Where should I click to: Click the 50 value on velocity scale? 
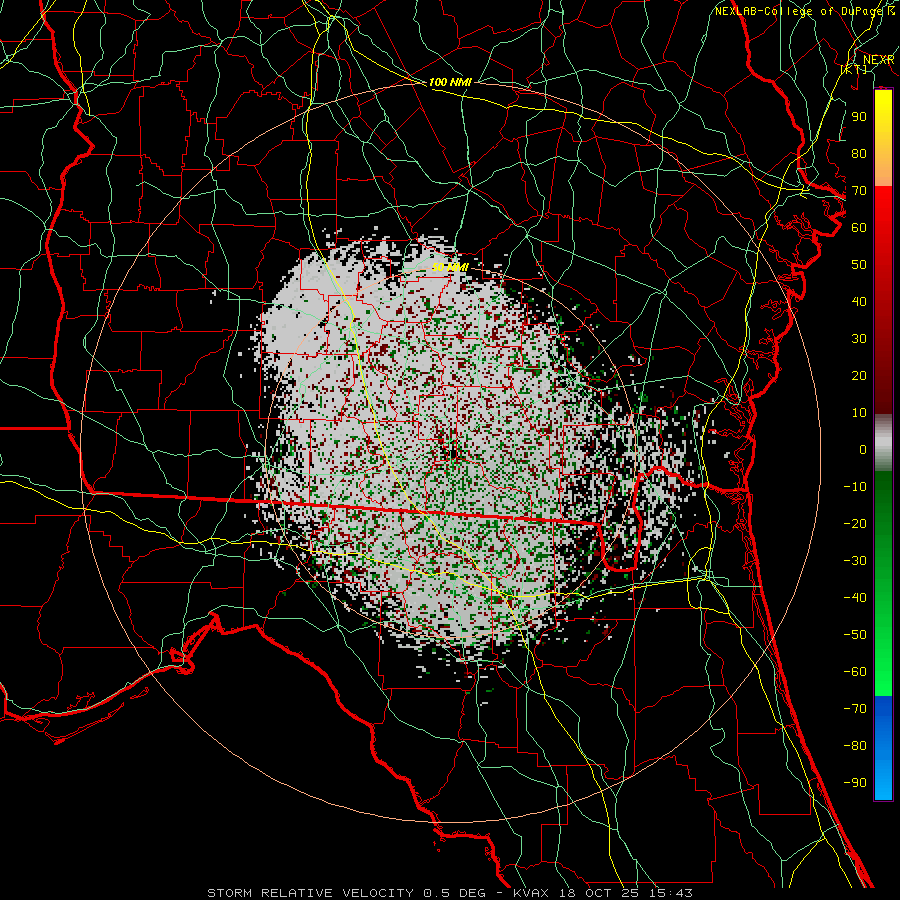(x=859, y=265)
